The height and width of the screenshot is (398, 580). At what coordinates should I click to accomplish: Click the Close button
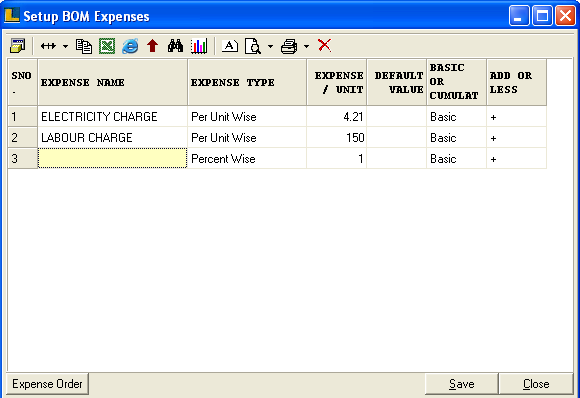[536, 384]
